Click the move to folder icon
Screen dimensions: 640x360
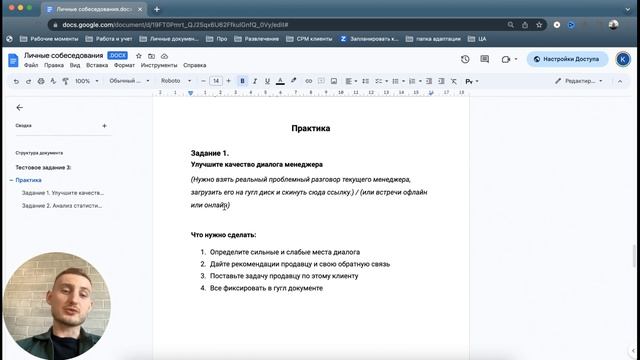pyautogui.click(x=151, y=56)
